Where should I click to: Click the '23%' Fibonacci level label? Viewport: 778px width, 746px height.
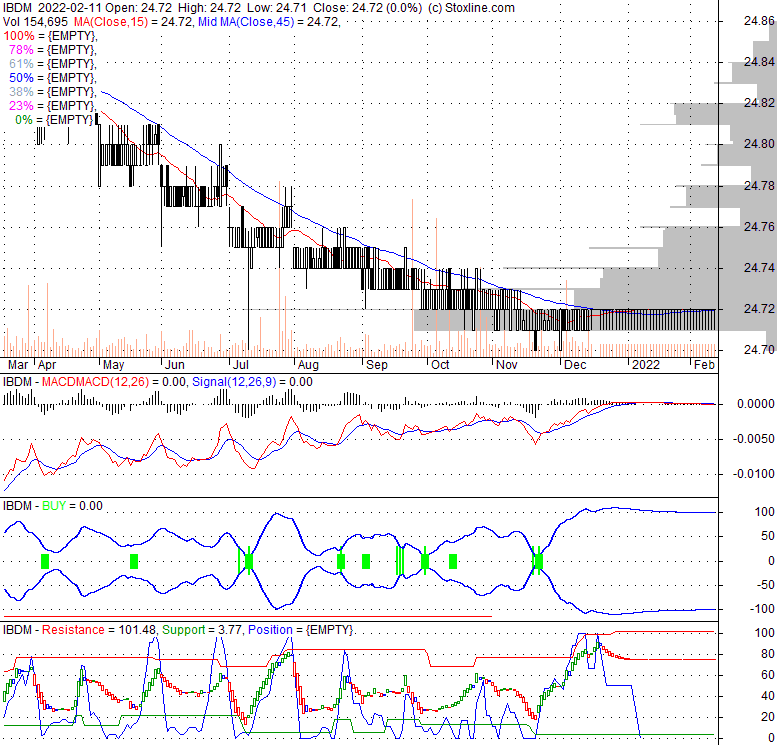coord(21,105)
